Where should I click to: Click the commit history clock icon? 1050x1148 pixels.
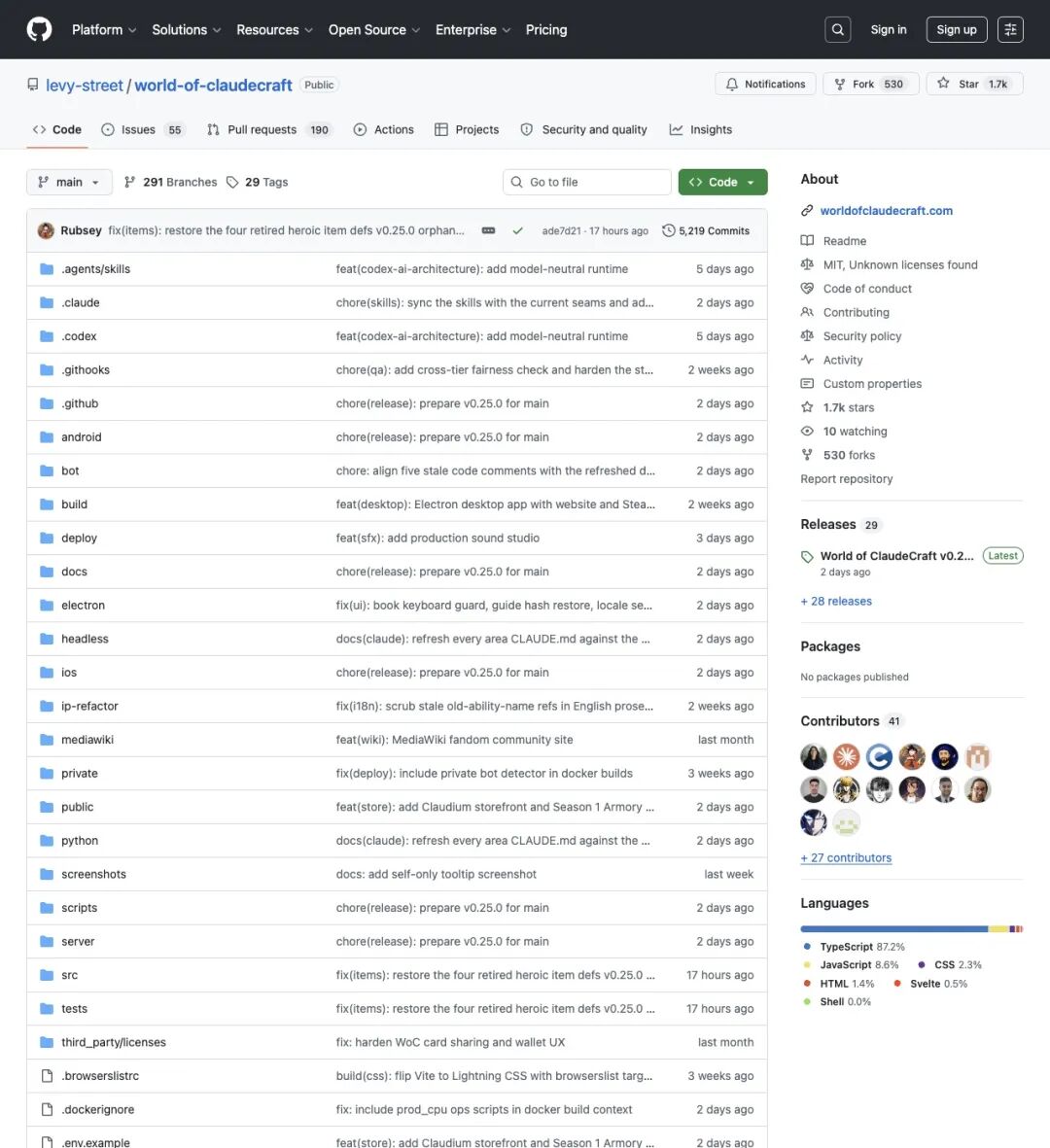[x=669, y=230]
